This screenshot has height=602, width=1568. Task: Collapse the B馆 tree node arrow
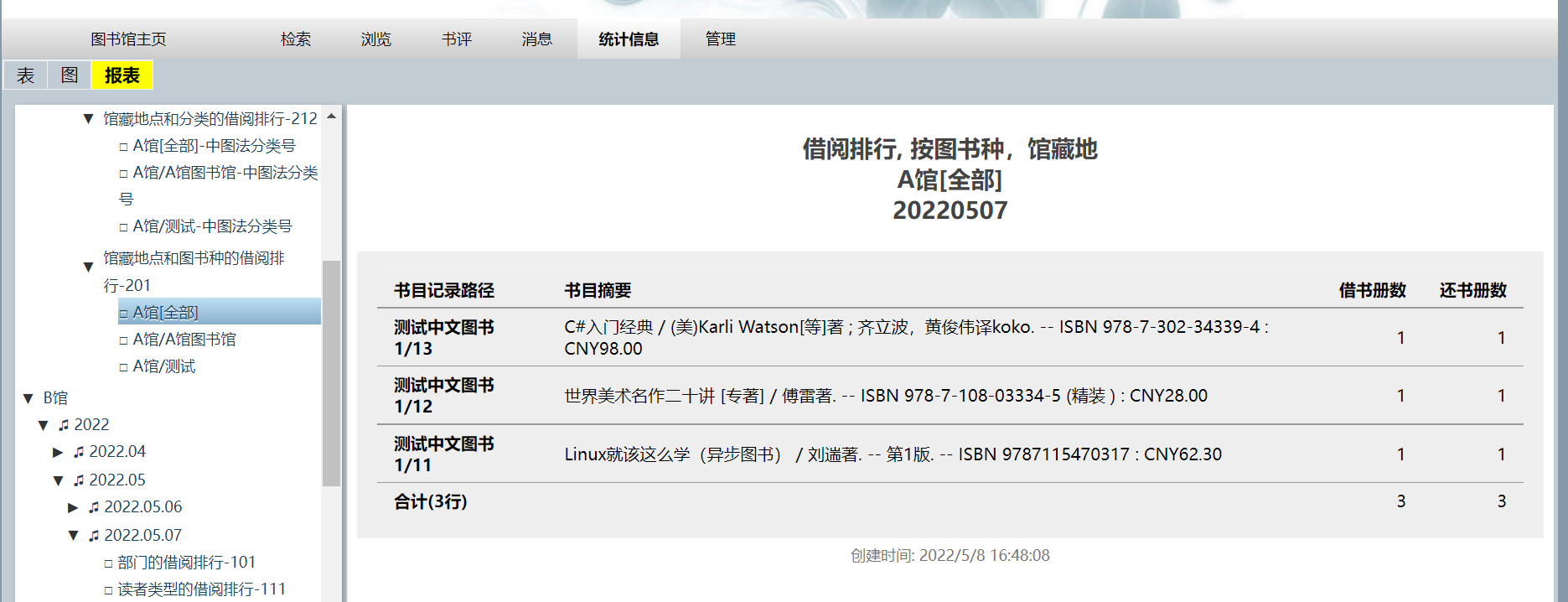tap(28, 398)
